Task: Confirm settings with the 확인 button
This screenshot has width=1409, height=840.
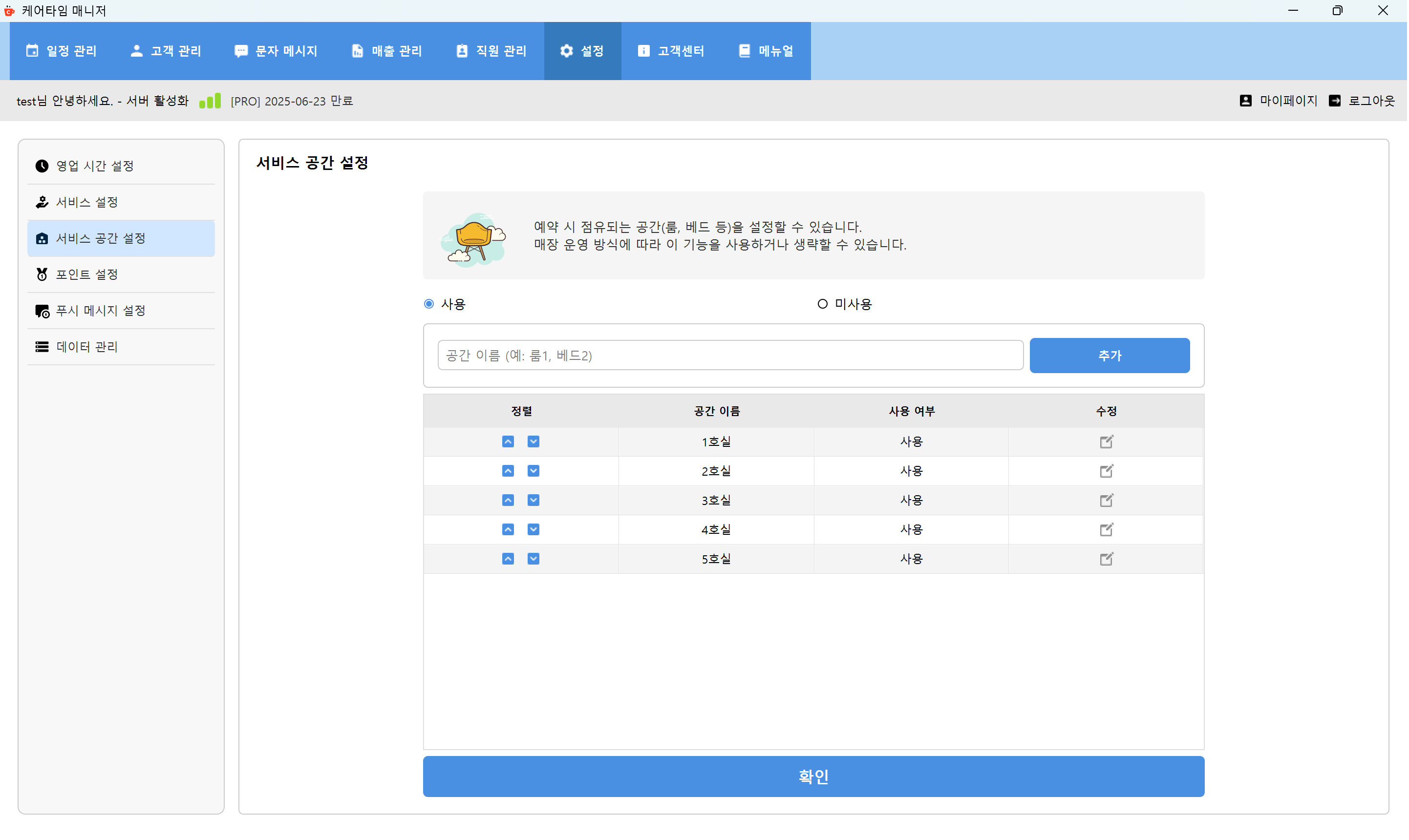Action: 813,776
